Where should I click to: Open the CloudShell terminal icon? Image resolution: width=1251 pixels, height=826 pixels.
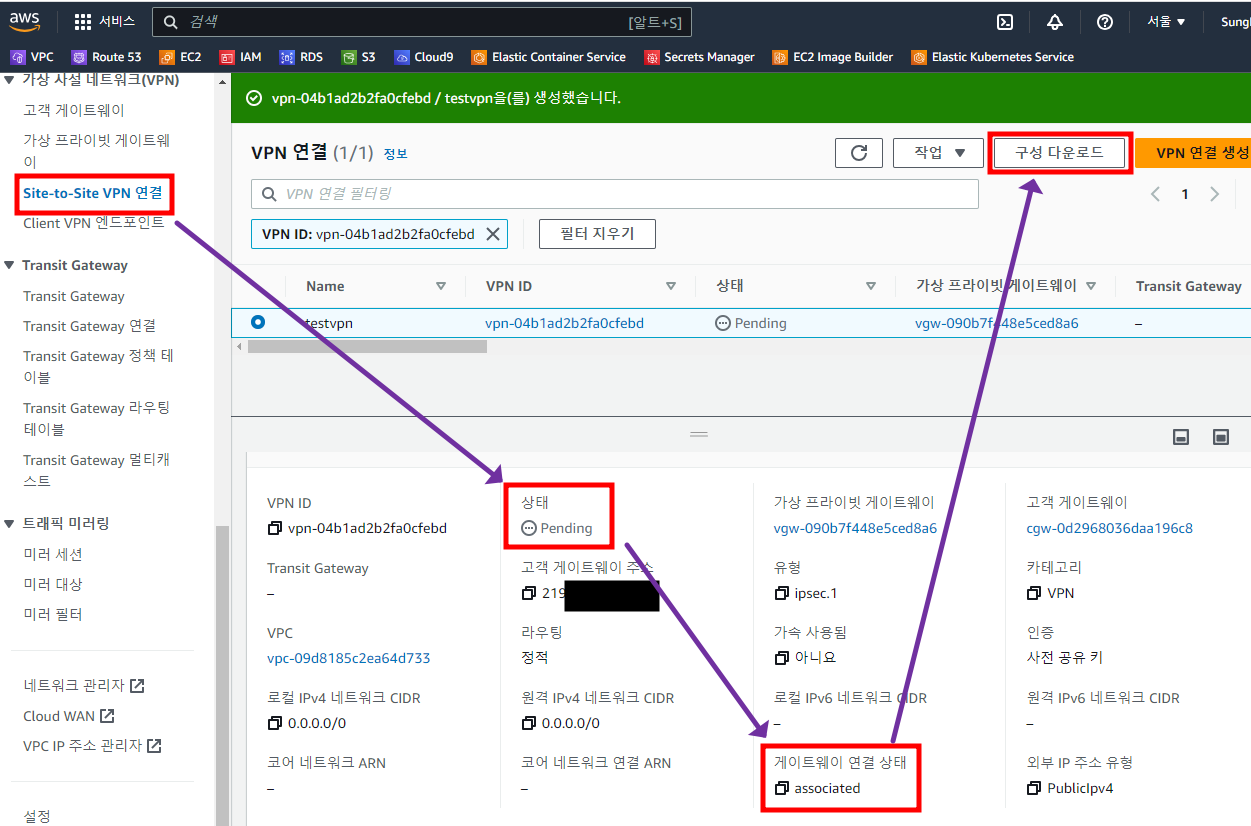pos(1006,22)
